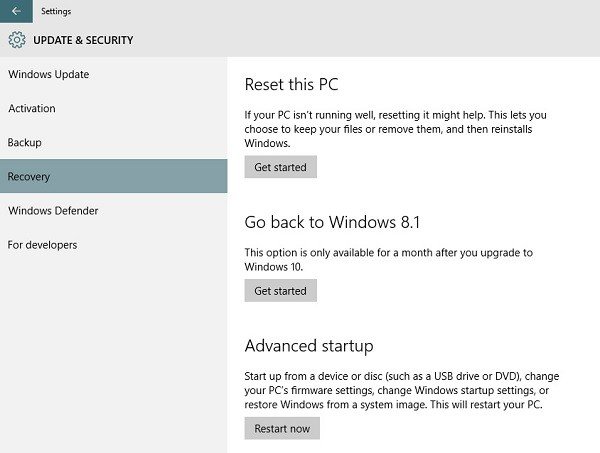Click the back arrow in title bar
Viewport: 600px width, 453px height.
(x=16, y=11)
